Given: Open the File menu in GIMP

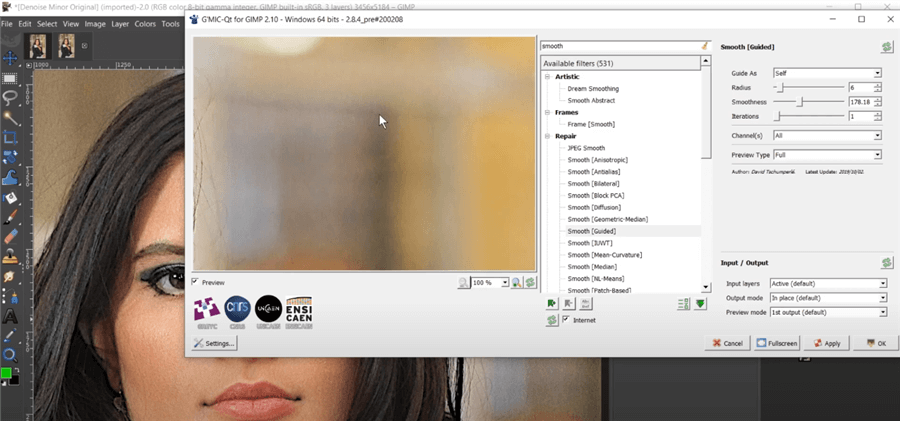Looking at the screenshot, I should click(x=7, y=24).
